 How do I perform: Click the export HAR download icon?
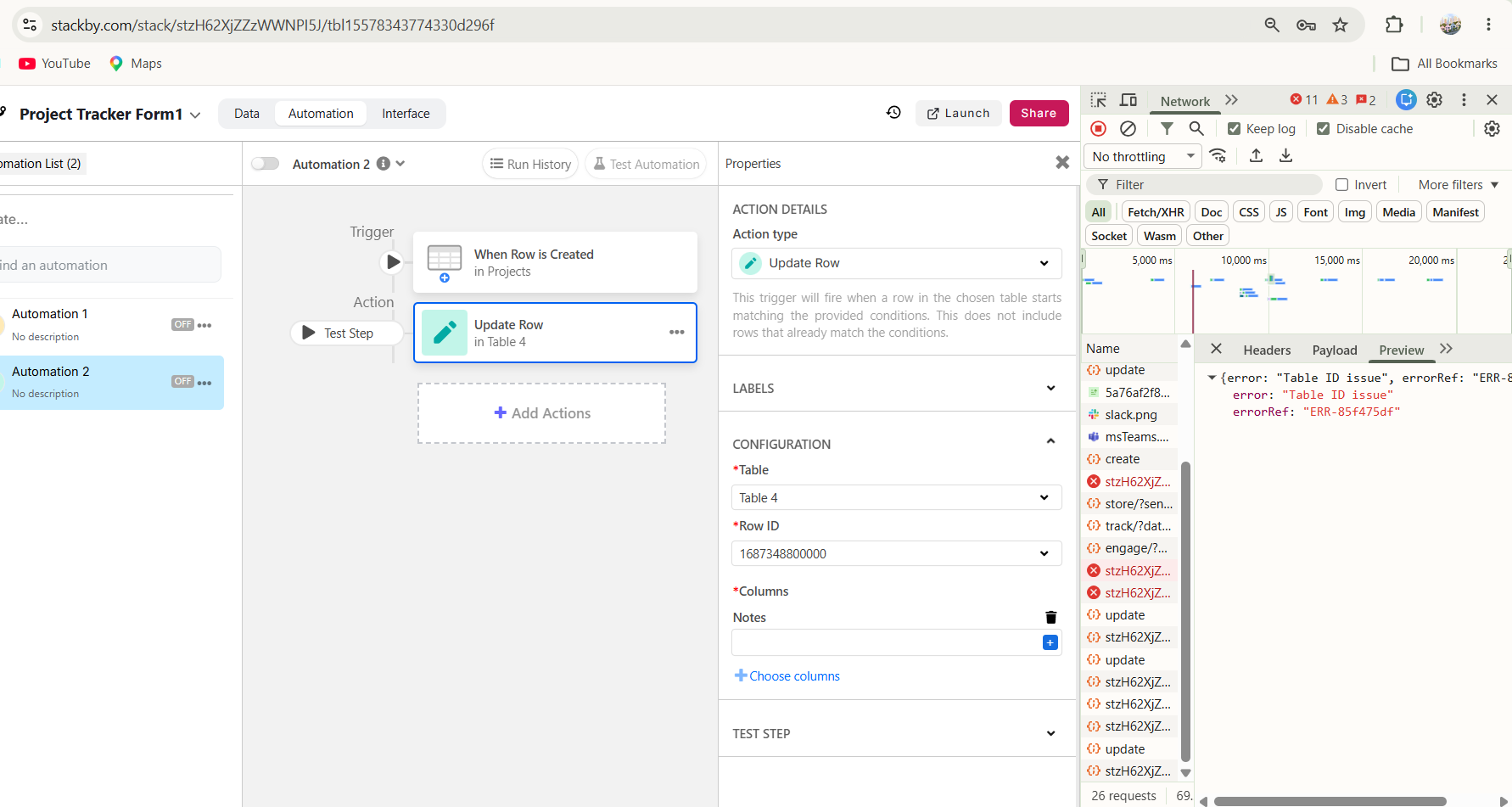(1285, 155)
